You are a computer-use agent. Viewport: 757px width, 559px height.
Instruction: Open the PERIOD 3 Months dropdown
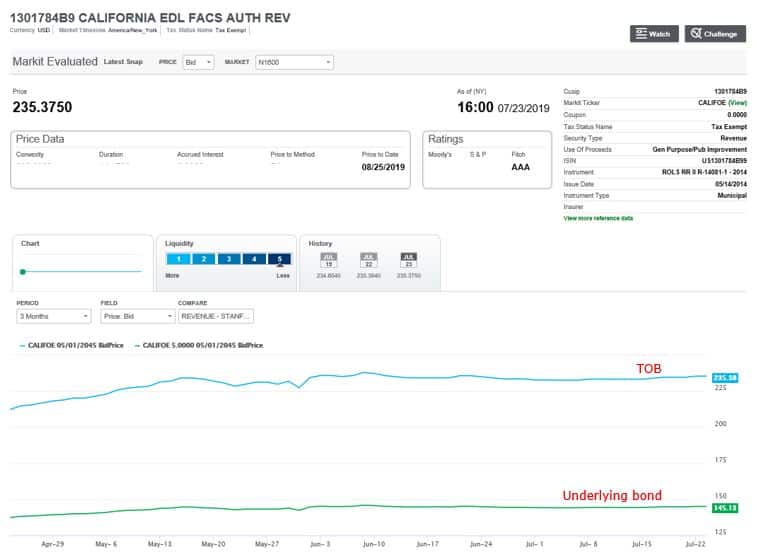[x=54, y=316]
